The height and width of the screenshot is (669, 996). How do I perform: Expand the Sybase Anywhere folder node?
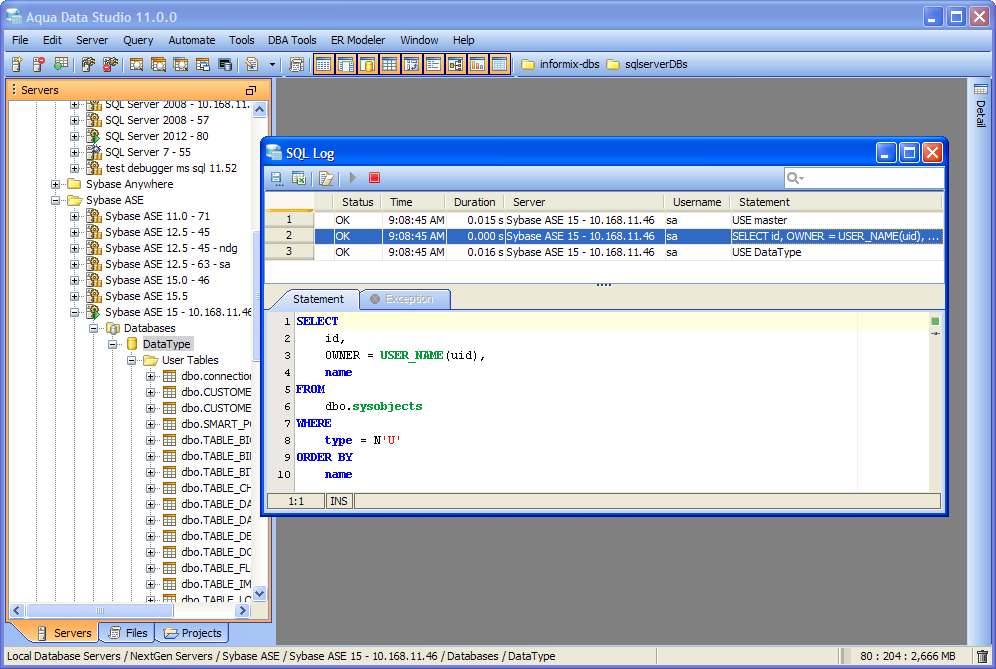tap(56, 184)
